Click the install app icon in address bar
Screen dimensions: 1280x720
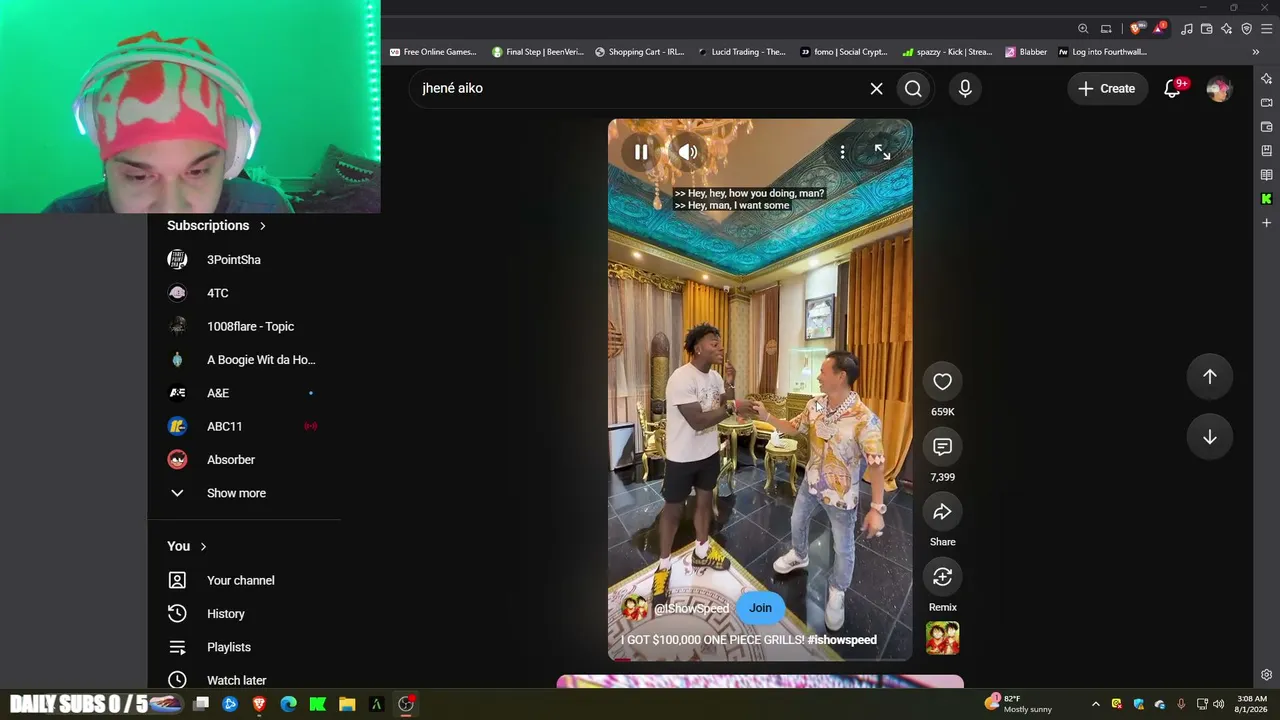(x=1106, y=29)
